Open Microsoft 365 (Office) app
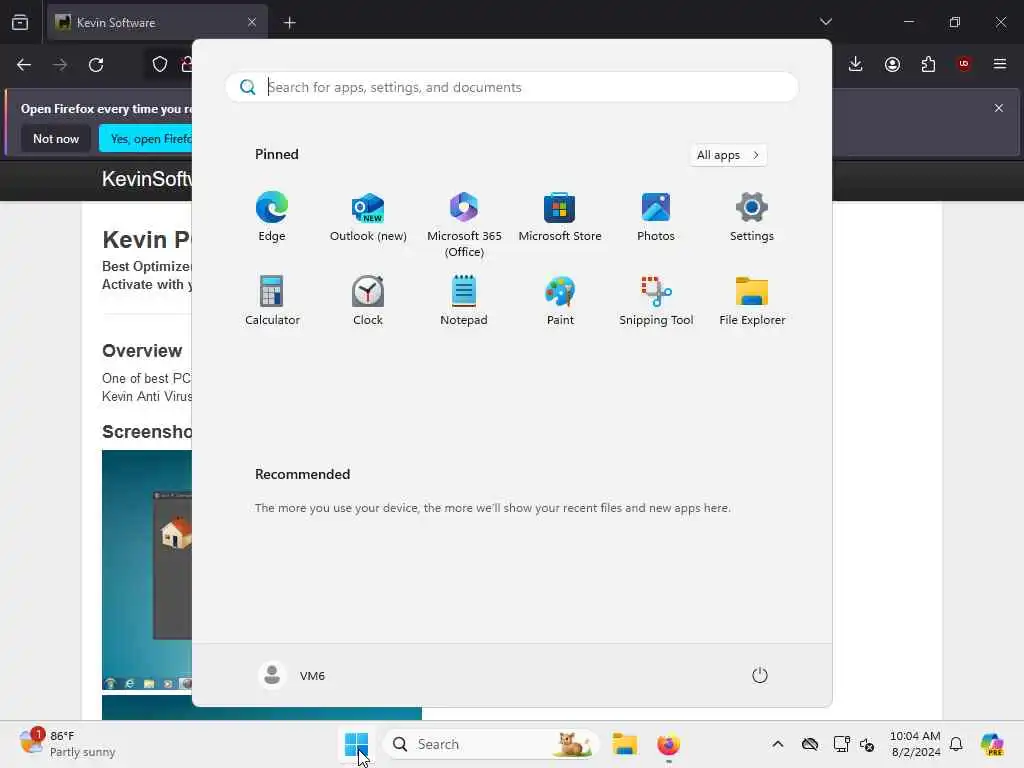 464,224
